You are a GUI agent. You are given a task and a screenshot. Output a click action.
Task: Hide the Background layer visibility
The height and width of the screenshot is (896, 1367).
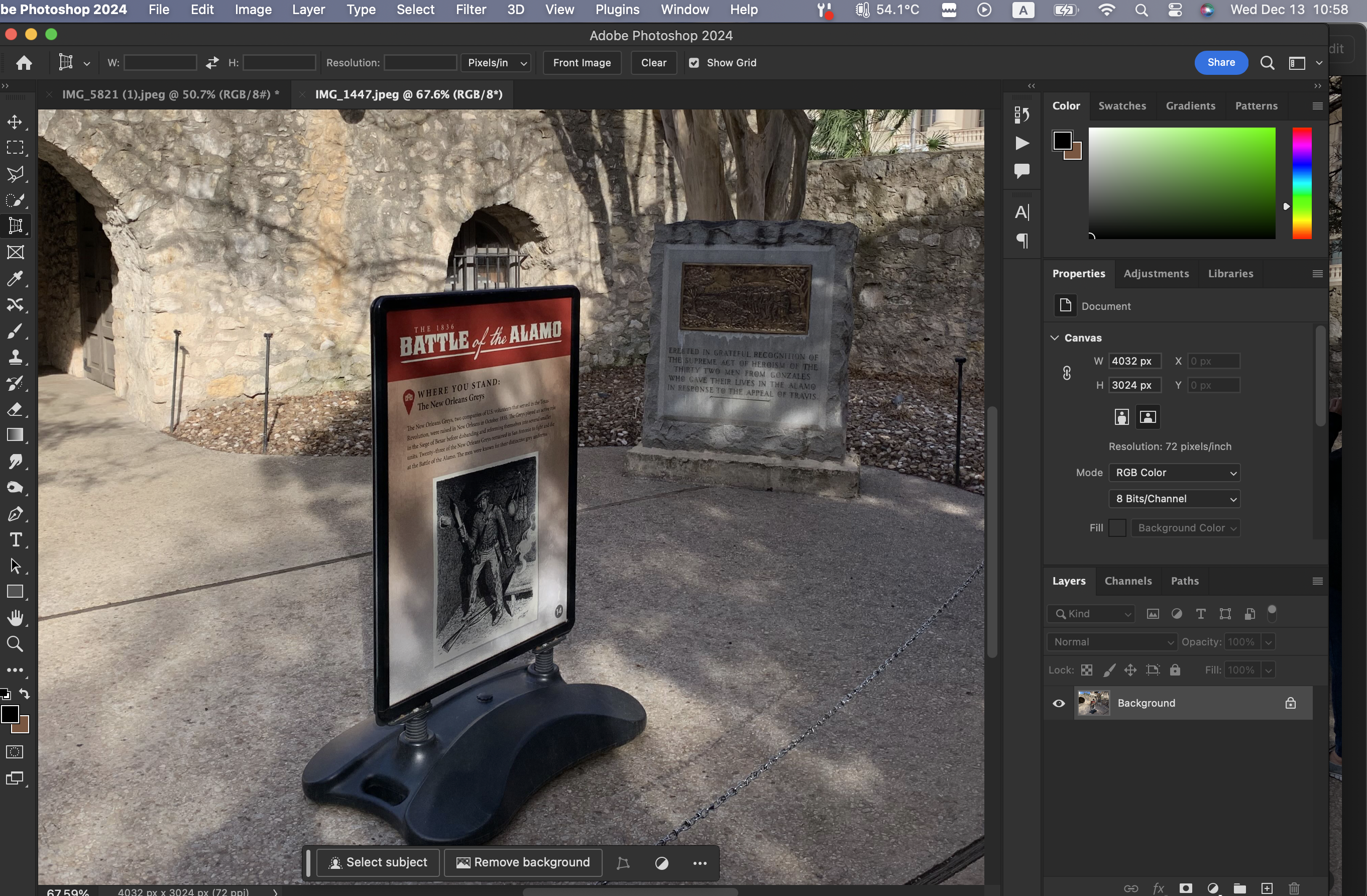coord(1059,703)
